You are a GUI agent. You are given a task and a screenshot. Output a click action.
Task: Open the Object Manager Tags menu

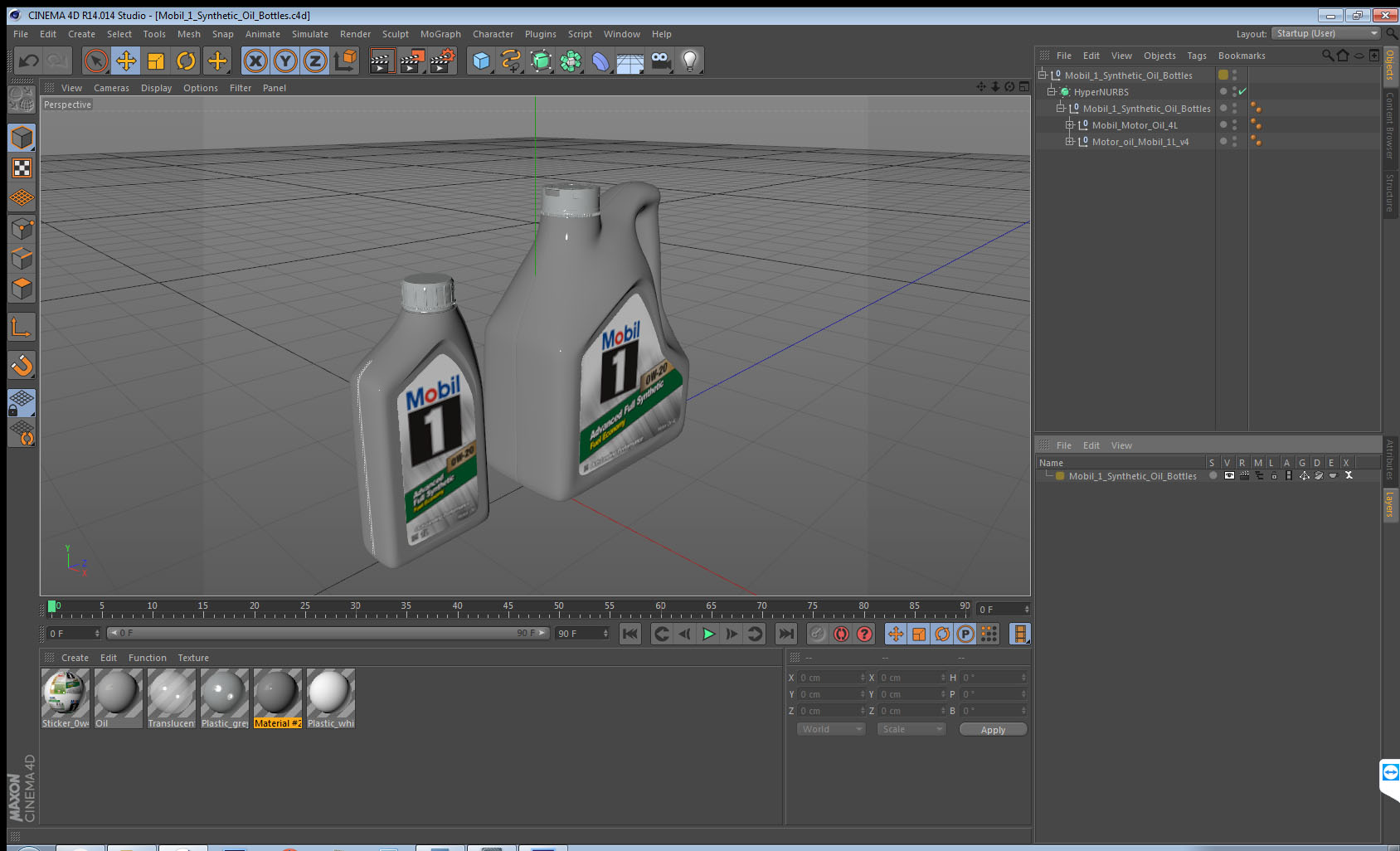point(1196,56)
